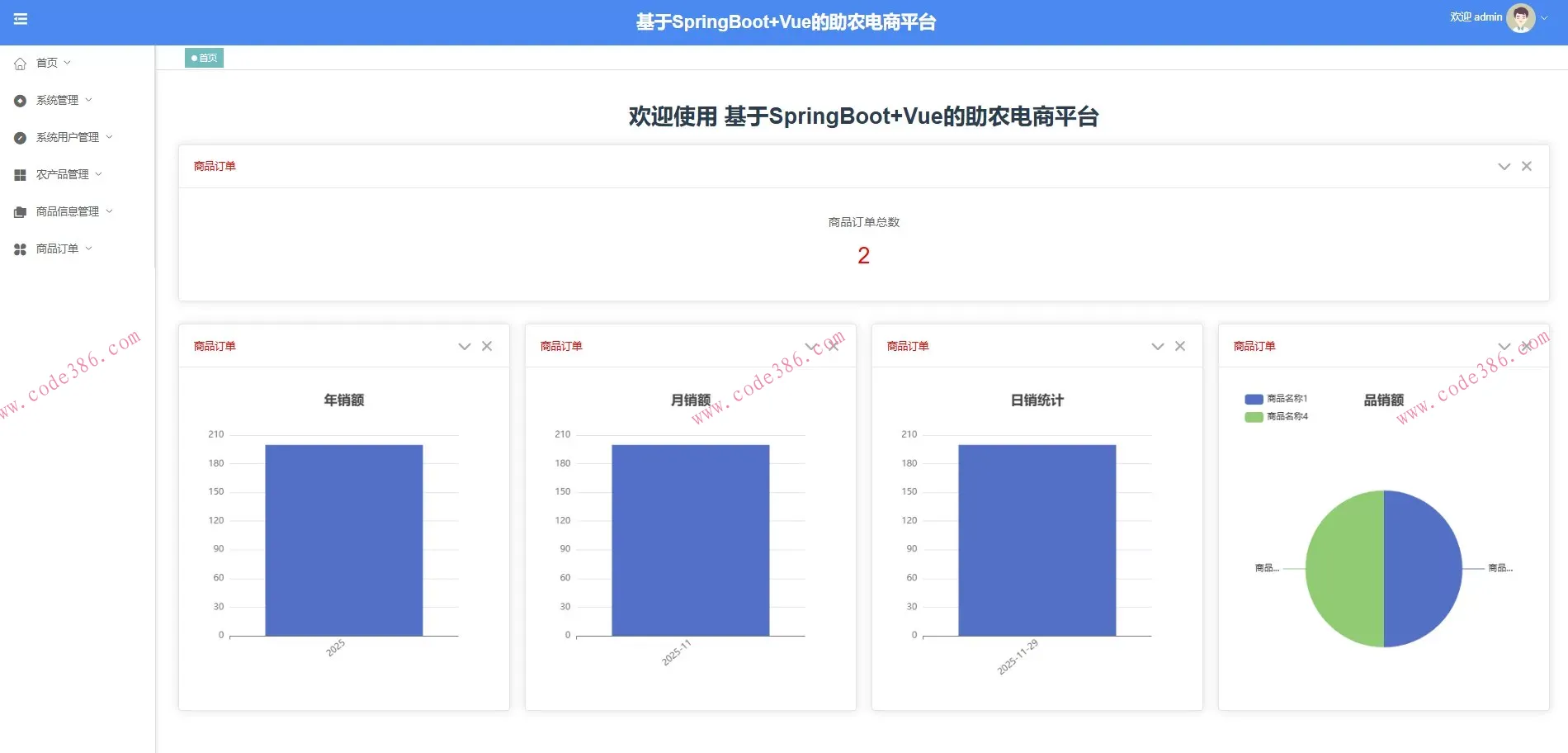
Task: Click the 商品信息管理 sidebar icon
Action: tap(21, 212)
